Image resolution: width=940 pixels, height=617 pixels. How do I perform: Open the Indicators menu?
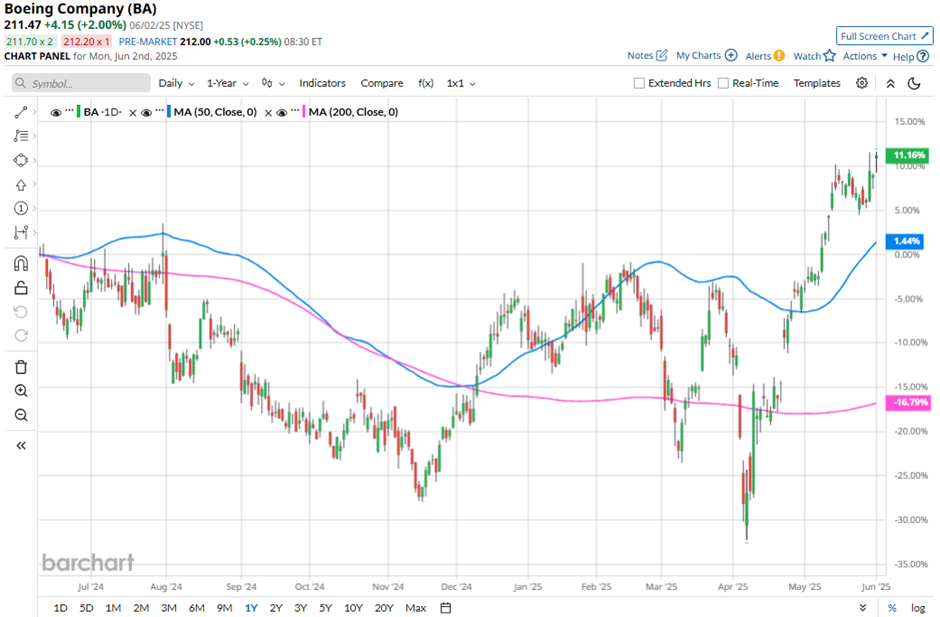click(x=323, y=83)
